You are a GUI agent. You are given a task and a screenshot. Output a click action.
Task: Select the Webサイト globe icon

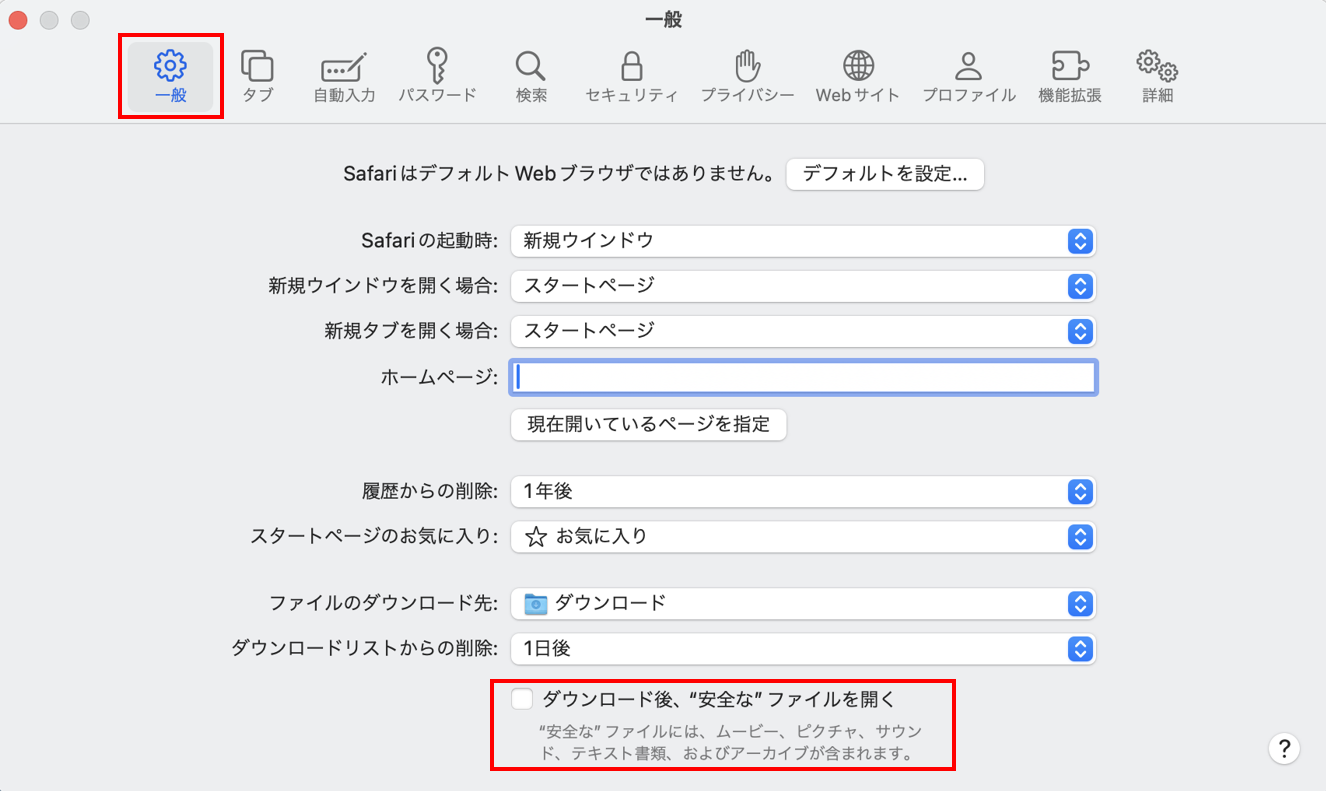[x=857, y=75]
